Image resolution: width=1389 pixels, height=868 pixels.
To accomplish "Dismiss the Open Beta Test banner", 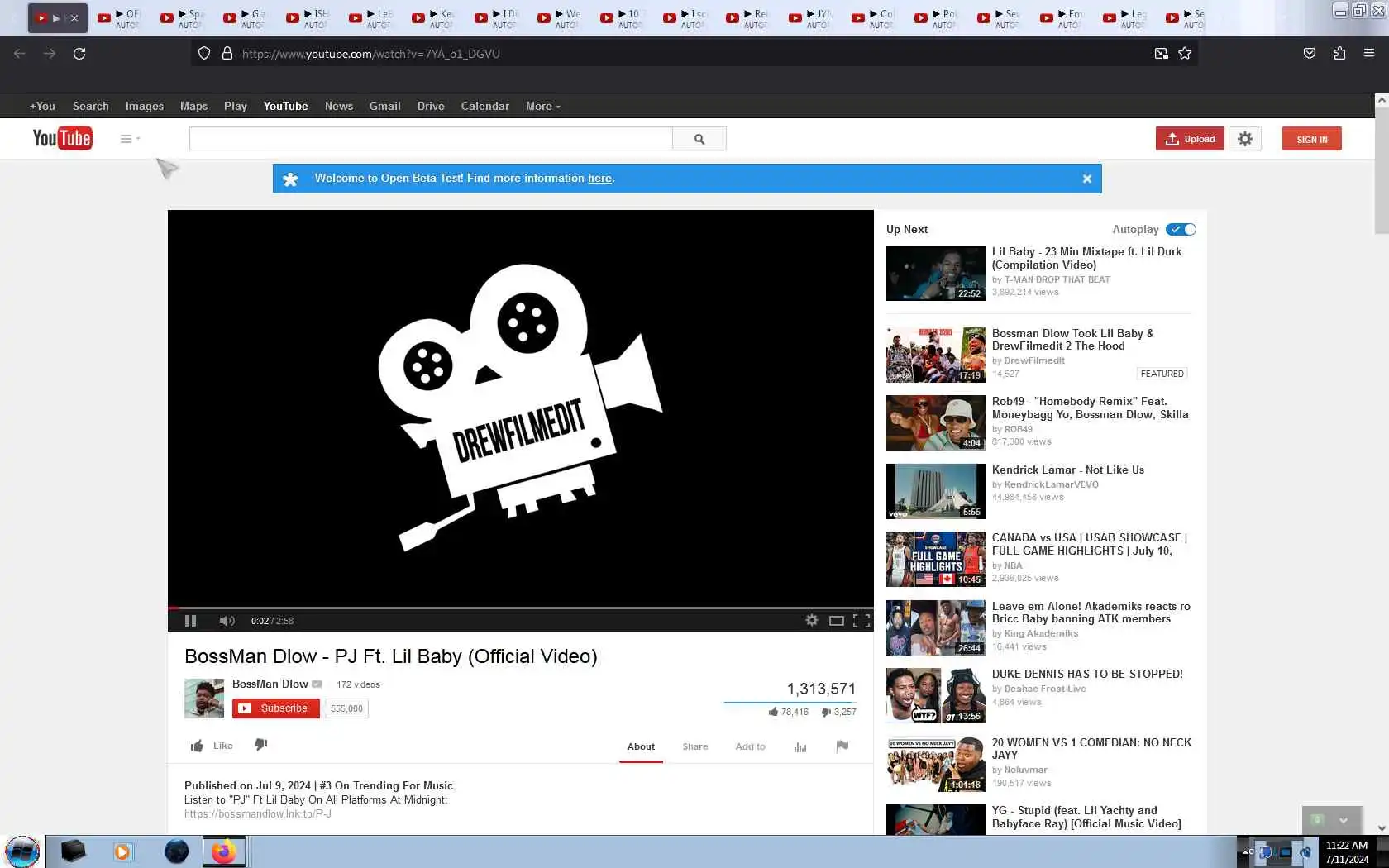I will [1087, 179].
